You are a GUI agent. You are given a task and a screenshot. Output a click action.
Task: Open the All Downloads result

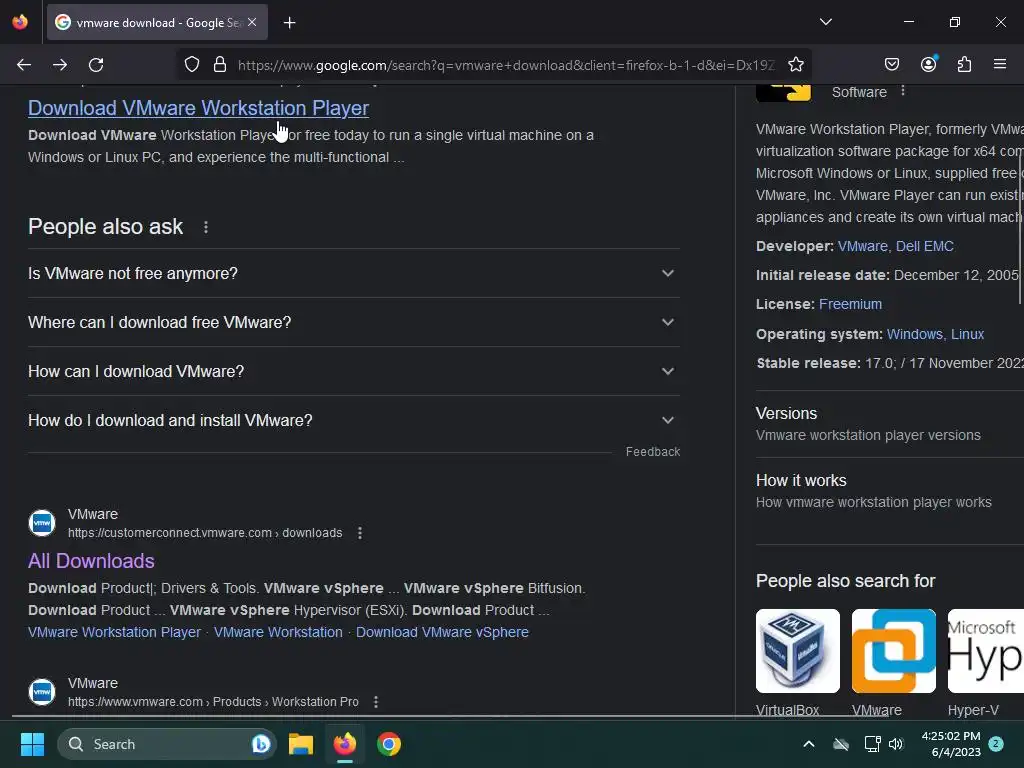pos(91,561)
